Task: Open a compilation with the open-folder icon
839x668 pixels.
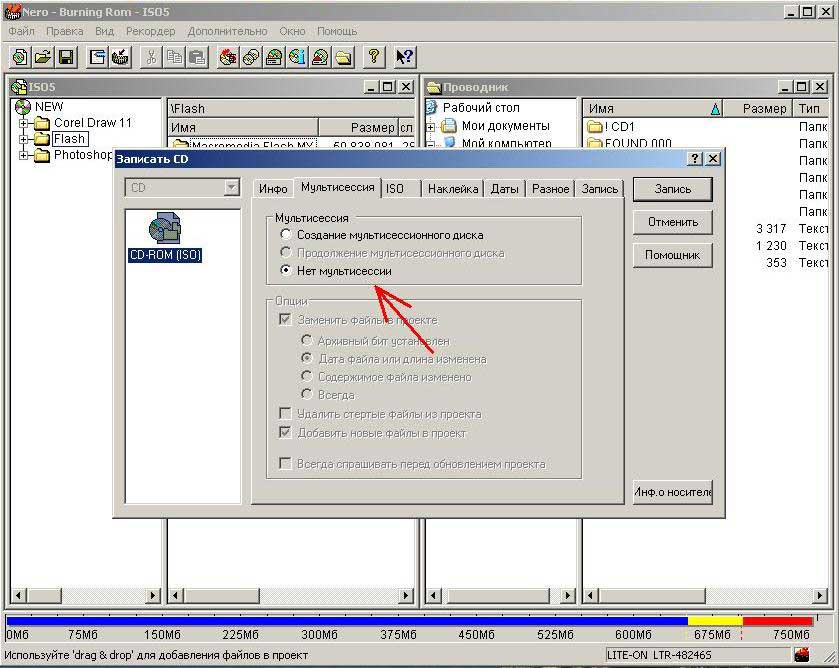Action: (43, 57)
